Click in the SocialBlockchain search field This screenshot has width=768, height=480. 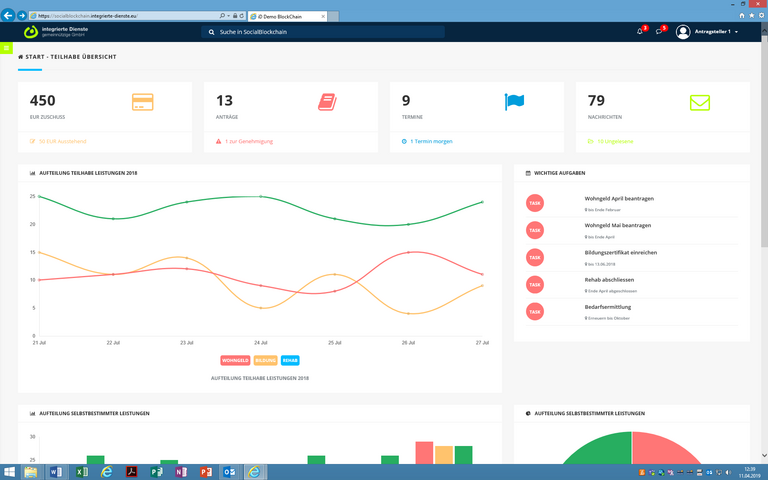325,32
